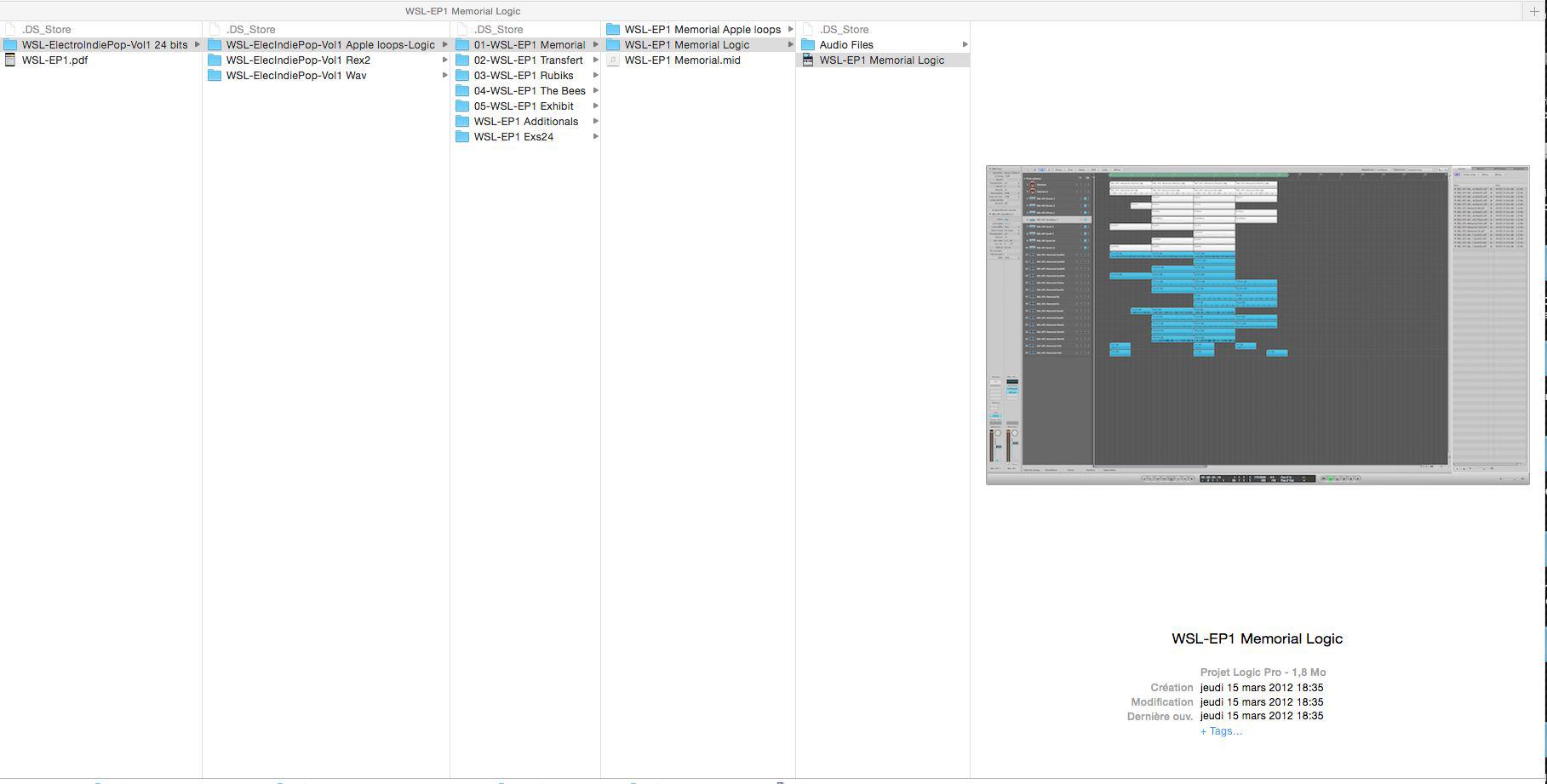The image size is (1547, 784).
Task: Expand the Audio Files folder arrow
Action: click(x=965, y=44)
